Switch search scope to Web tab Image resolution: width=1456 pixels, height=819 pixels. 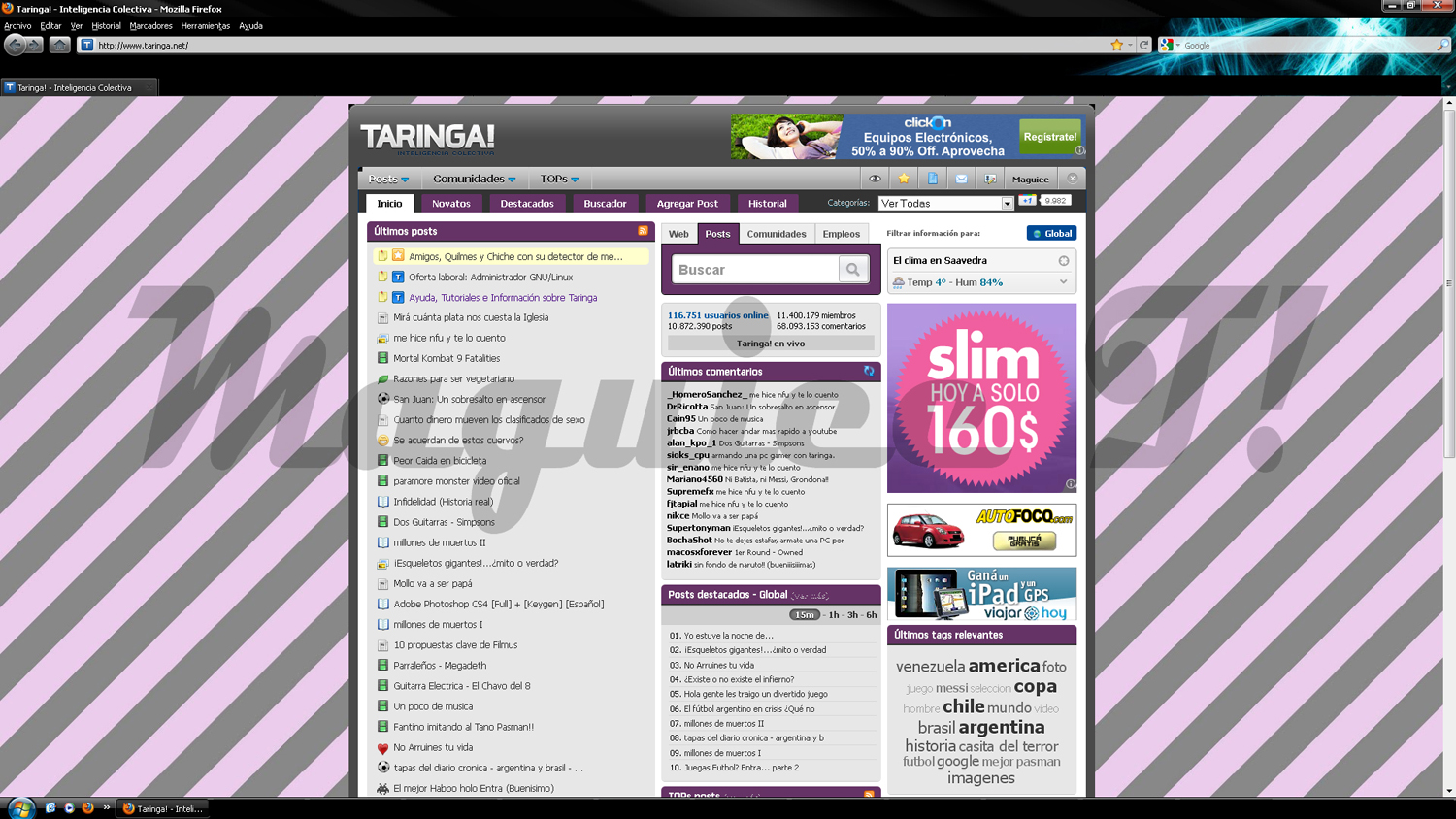(678, 234)
